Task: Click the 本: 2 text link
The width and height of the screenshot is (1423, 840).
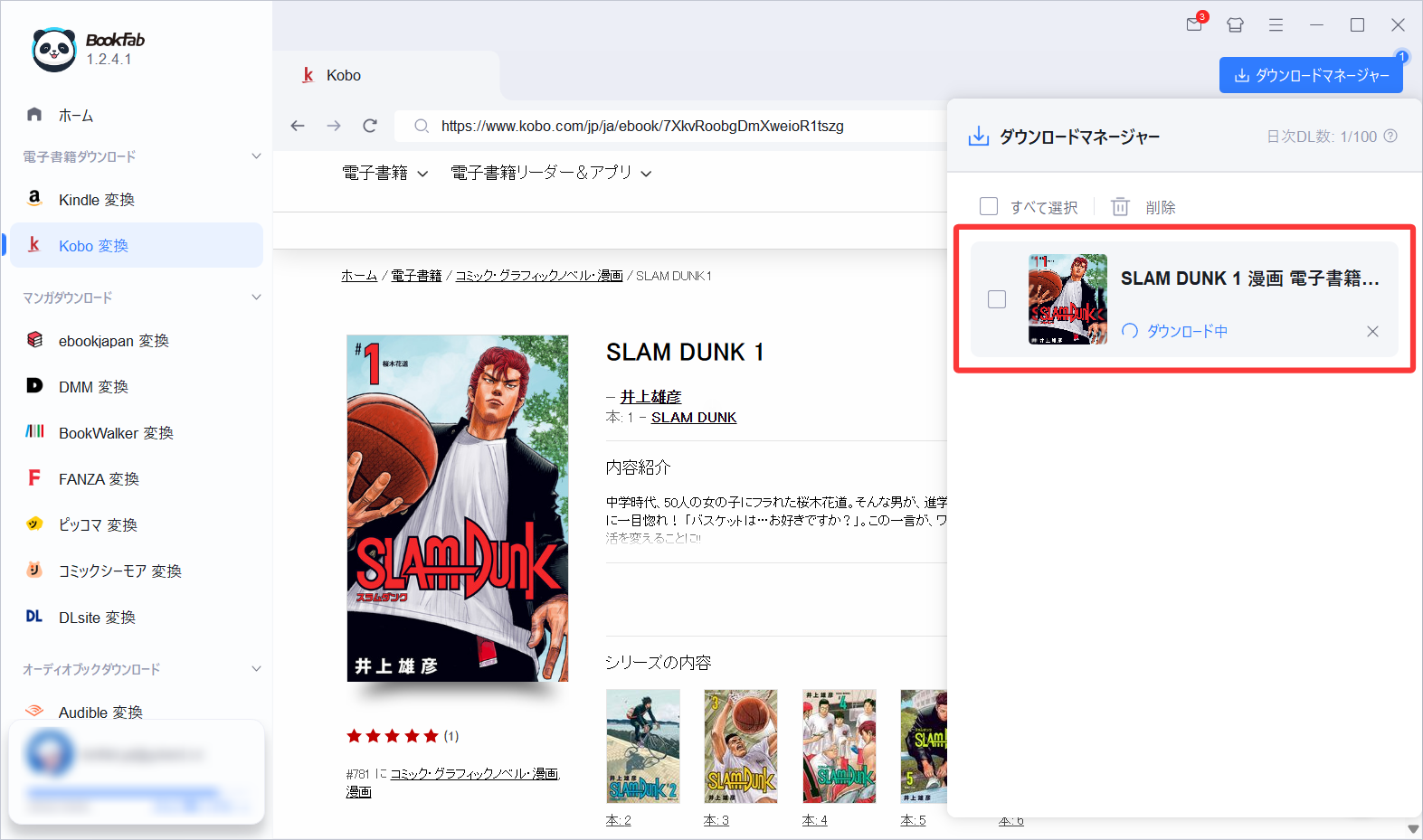Action: [619, 820]
